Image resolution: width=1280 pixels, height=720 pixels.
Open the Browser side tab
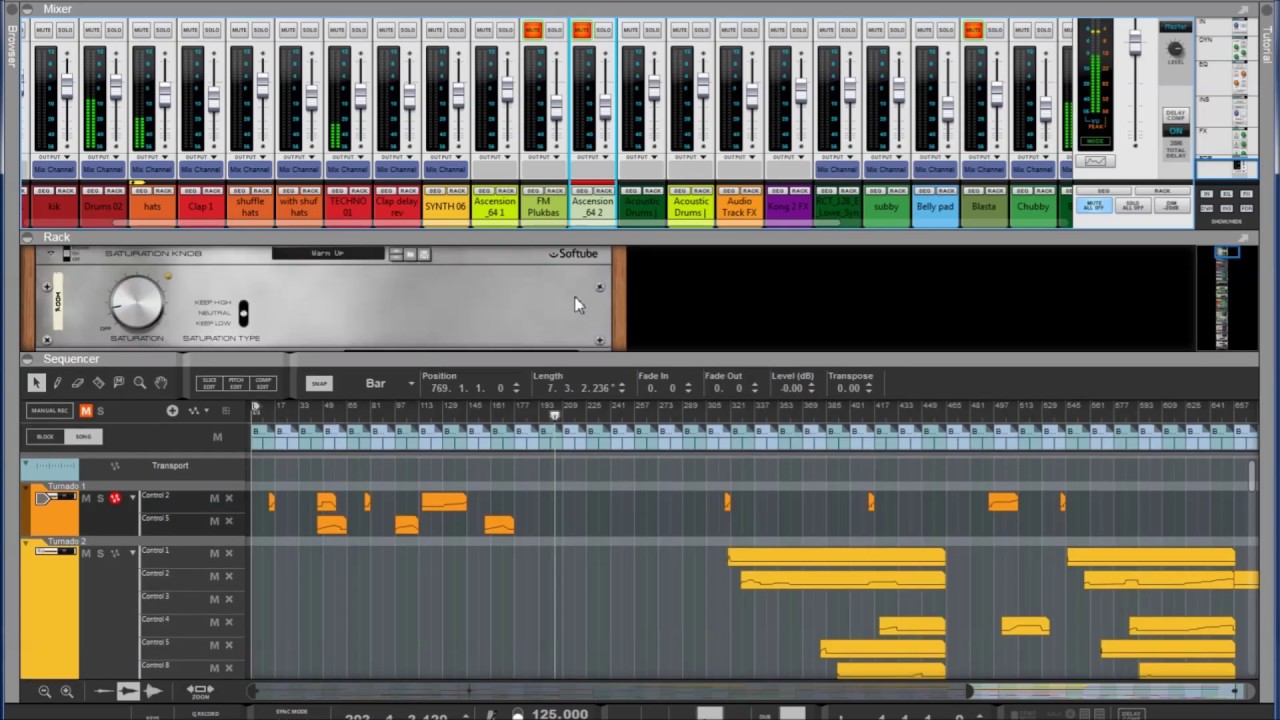pyautogui.click(x=11, y=45)
